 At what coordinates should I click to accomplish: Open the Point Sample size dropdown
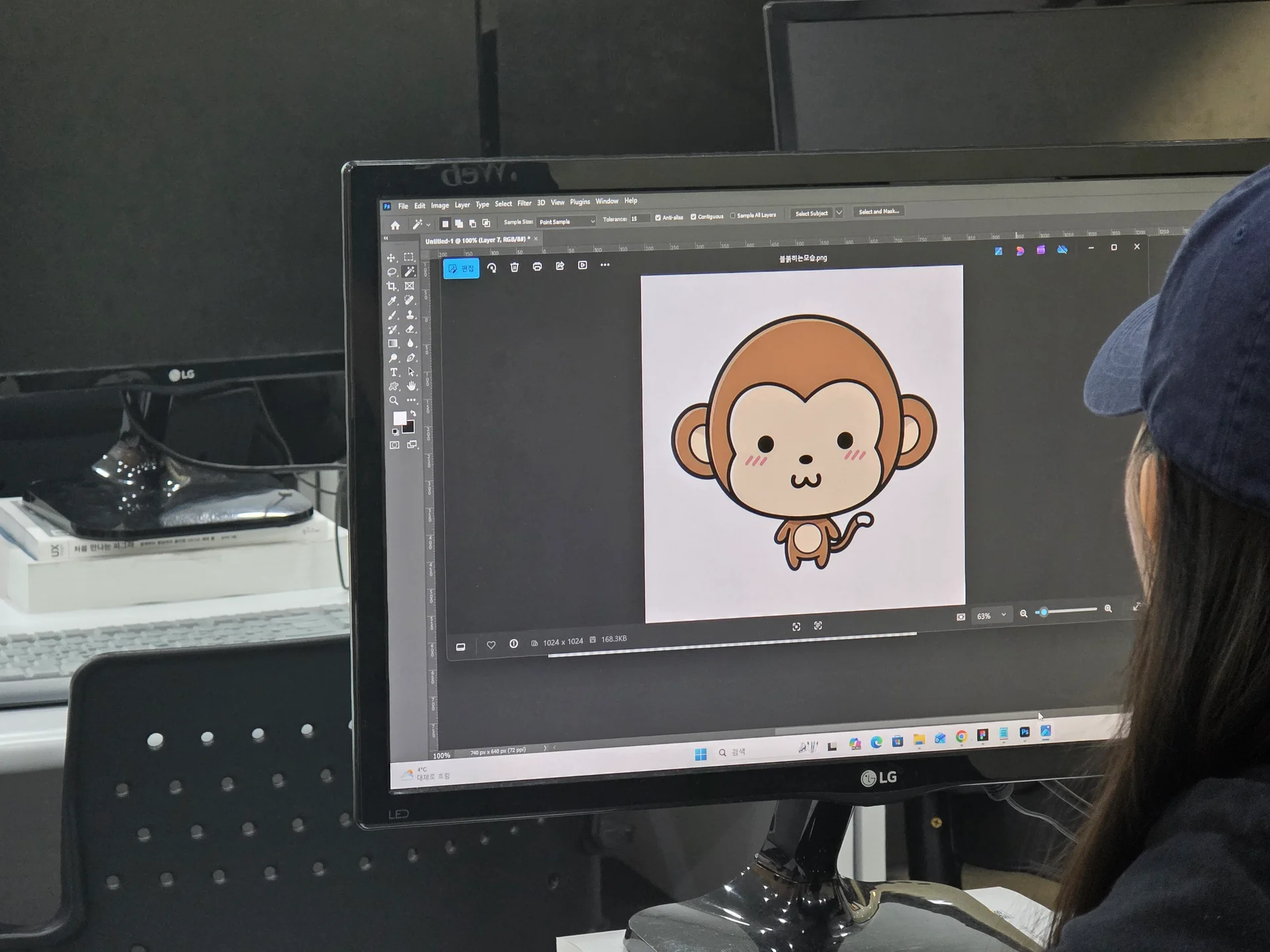(x=566, y=221)
